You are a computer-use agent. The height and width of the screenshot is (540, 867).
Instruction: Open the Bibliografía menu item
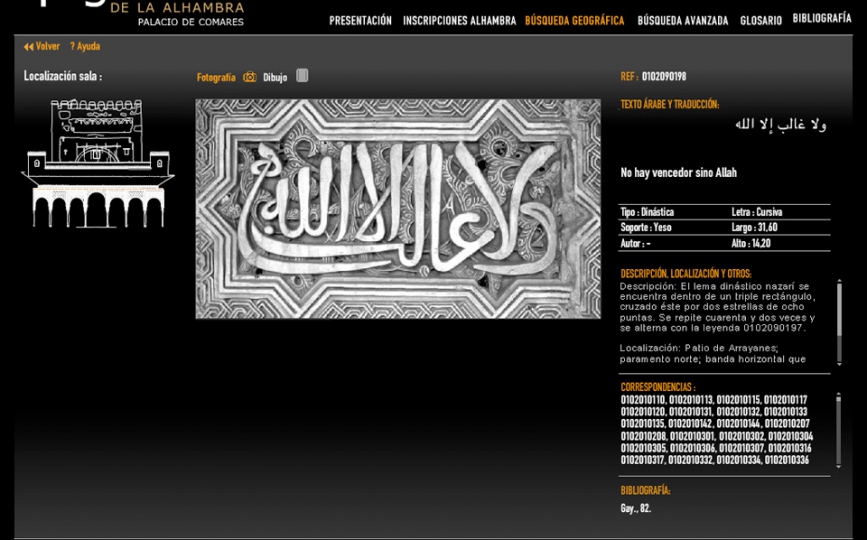(x=822, y=18)
